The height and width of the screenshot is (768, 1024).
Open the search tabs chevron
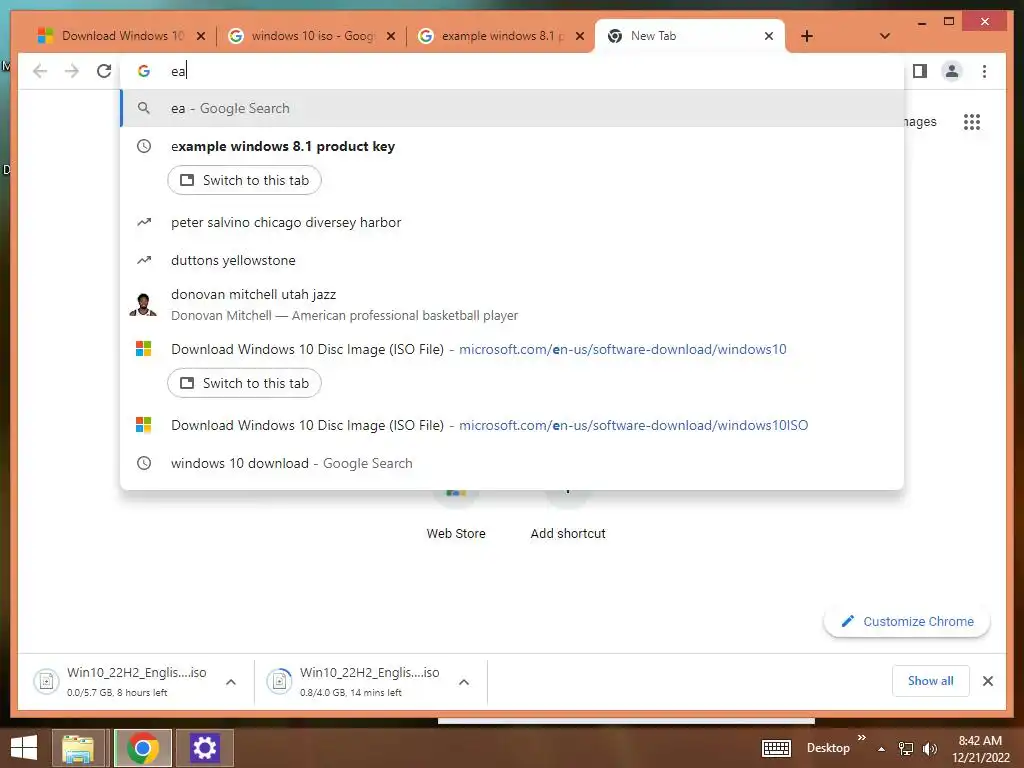tap(885, 36)
